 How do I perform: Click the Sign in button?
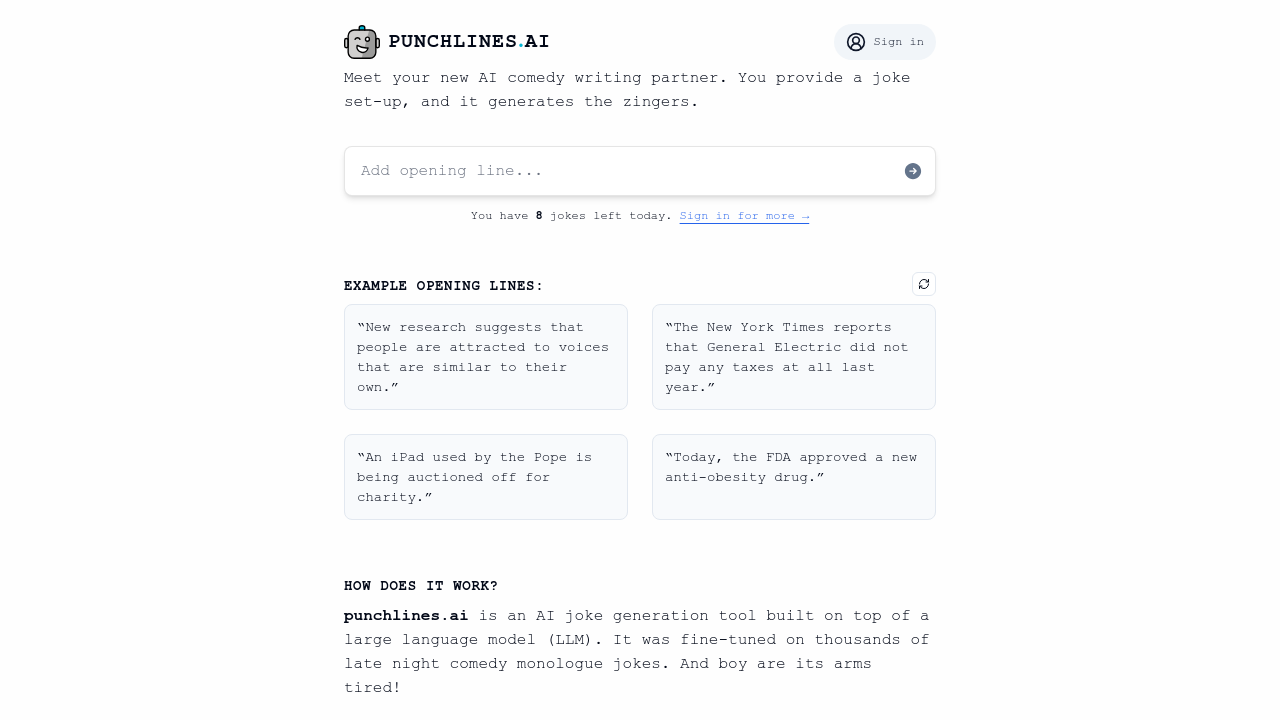884,41
